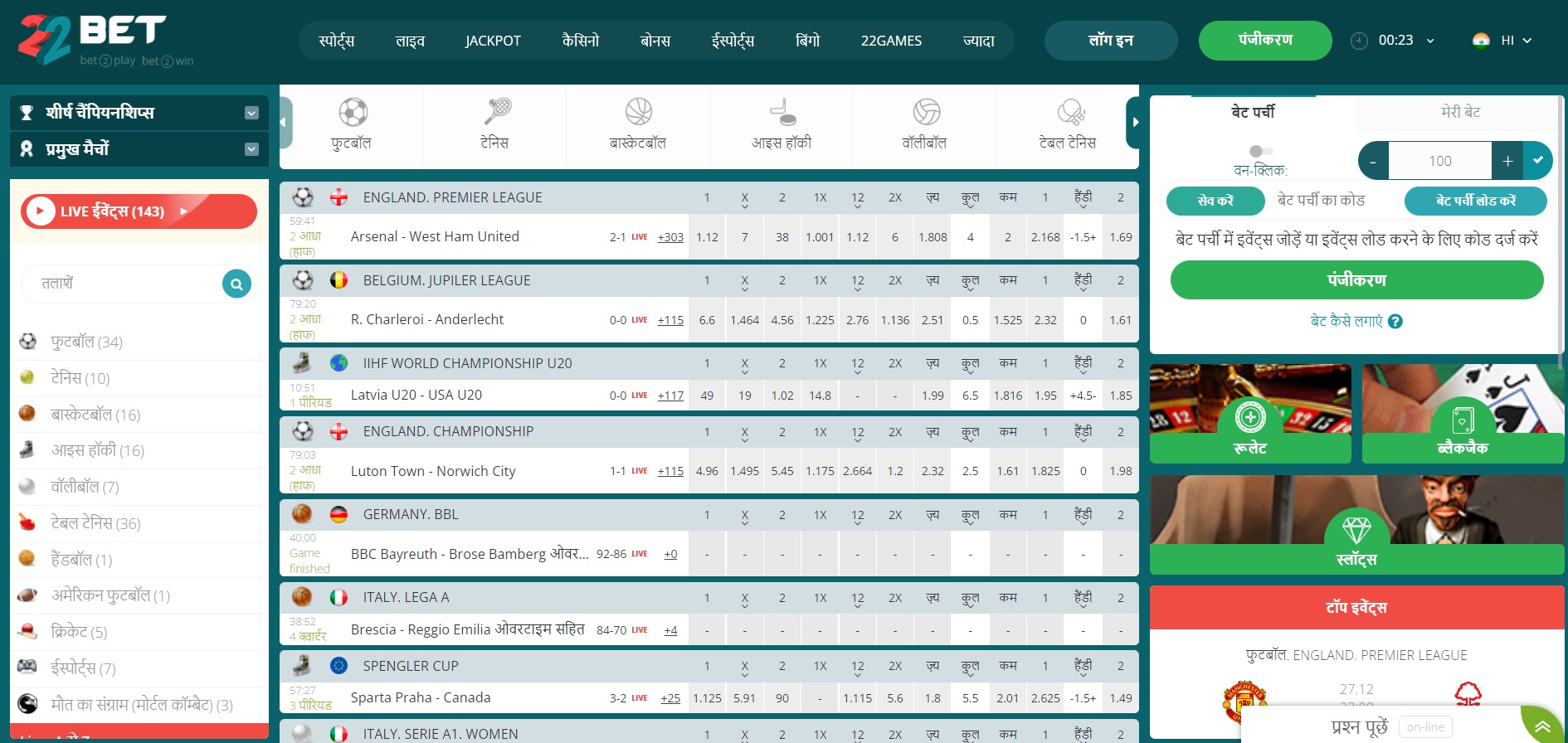Click the search magnifier button in sidebar
1568x743 pixels.
[236, 284]
